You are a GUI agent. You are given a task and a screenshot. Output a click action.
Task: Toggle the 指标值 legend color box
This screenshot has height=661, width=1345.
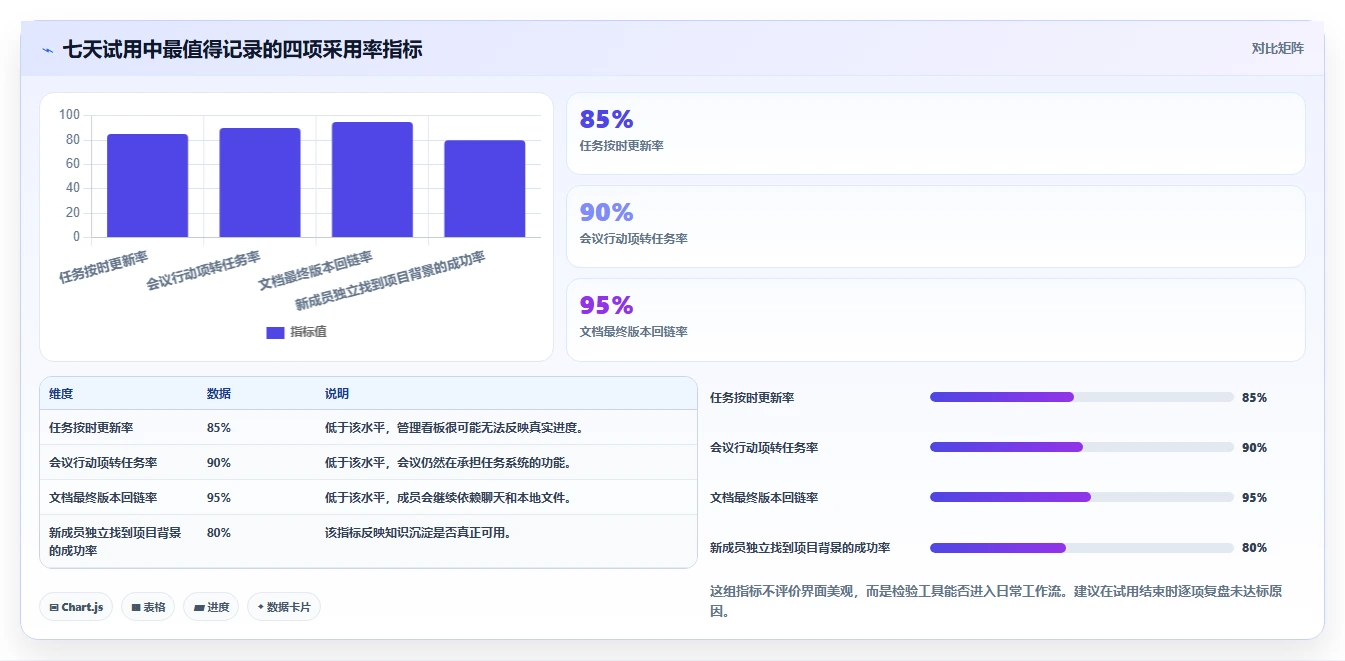click(275, 332)
